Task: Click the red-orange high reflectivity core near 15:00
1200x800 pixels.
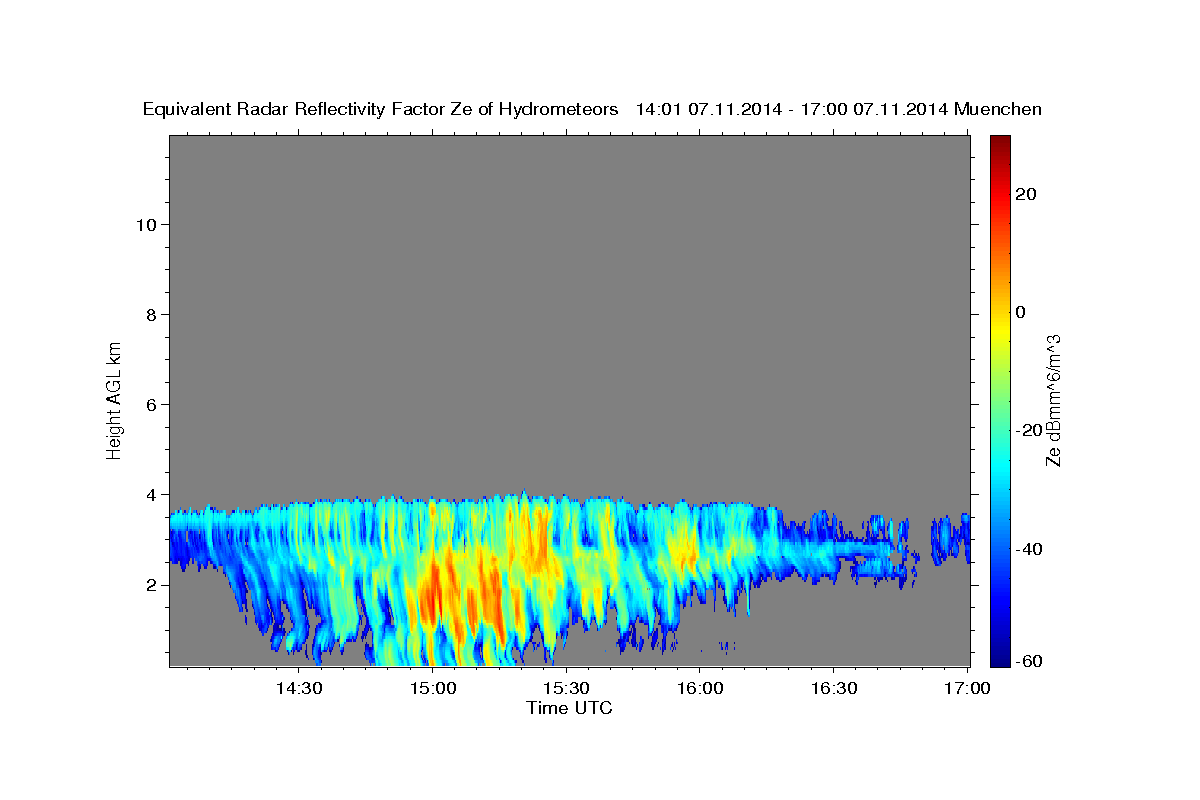Action: point(432,595)
